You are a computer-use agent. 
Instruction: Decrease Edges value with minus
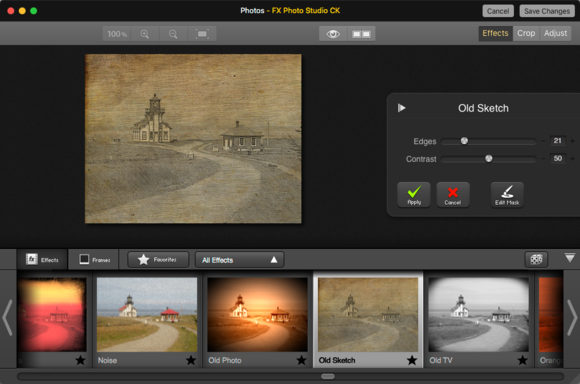[x=543, y=141]
